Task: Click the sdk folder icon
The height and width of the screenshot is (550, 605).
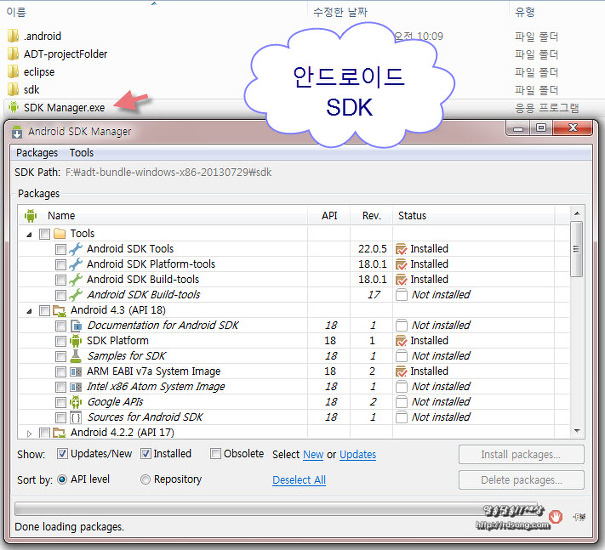Action: 13,90
